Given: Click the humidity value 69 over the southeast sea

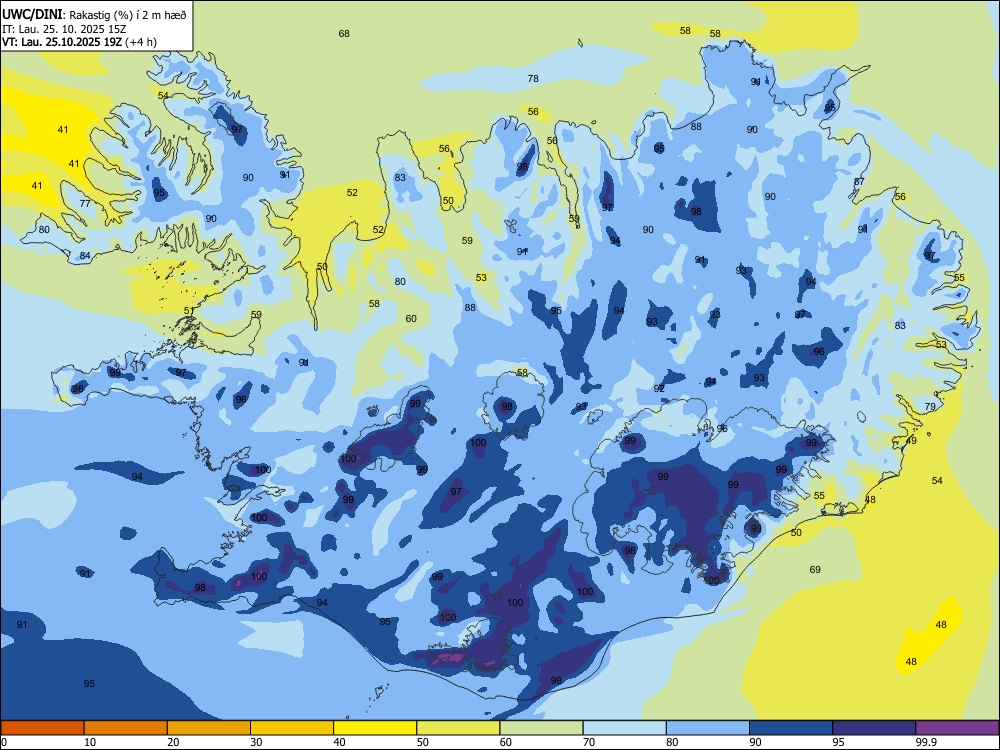Looking at the screenshot, I should point(815,570).
